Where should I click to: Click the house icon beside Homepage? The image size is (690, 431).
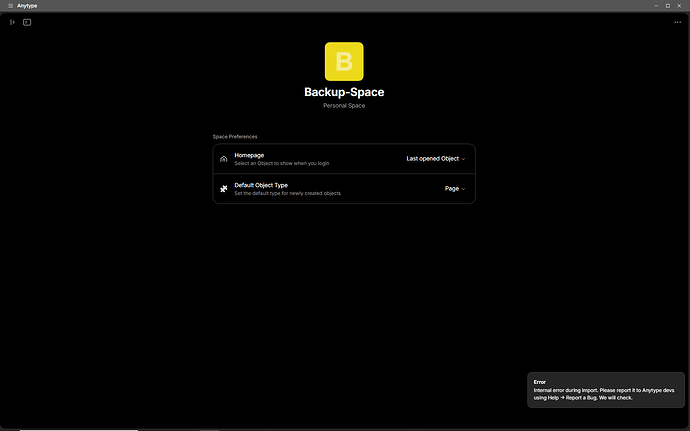(224, 159)
